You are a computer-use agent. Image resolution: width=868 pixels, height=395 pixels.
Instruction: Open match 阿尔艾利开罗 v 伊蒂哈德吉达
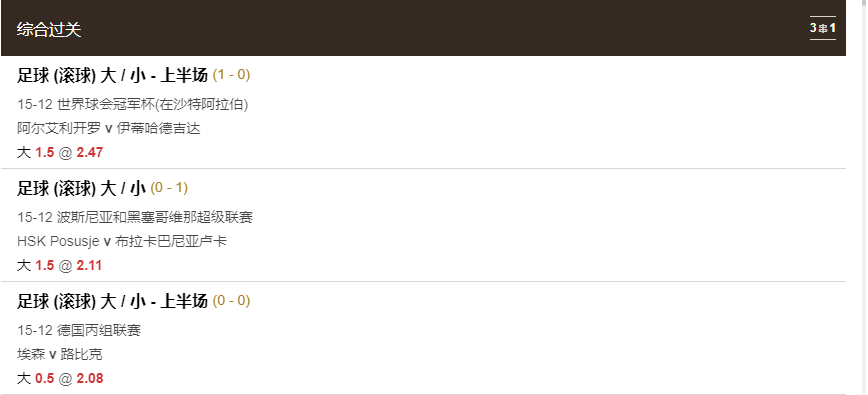pos(108,128)
